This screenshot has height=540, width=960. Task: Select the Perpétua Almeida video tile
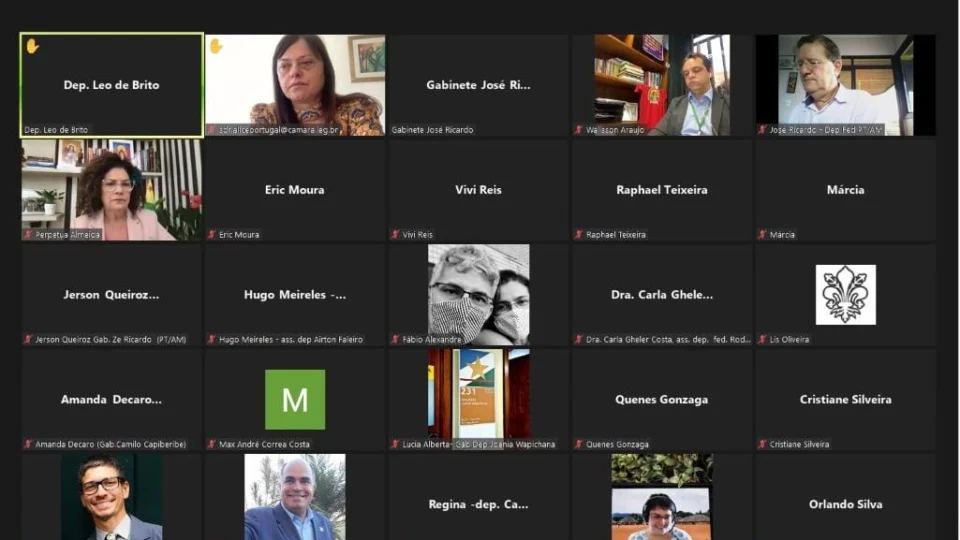click(x=112, y=189)
